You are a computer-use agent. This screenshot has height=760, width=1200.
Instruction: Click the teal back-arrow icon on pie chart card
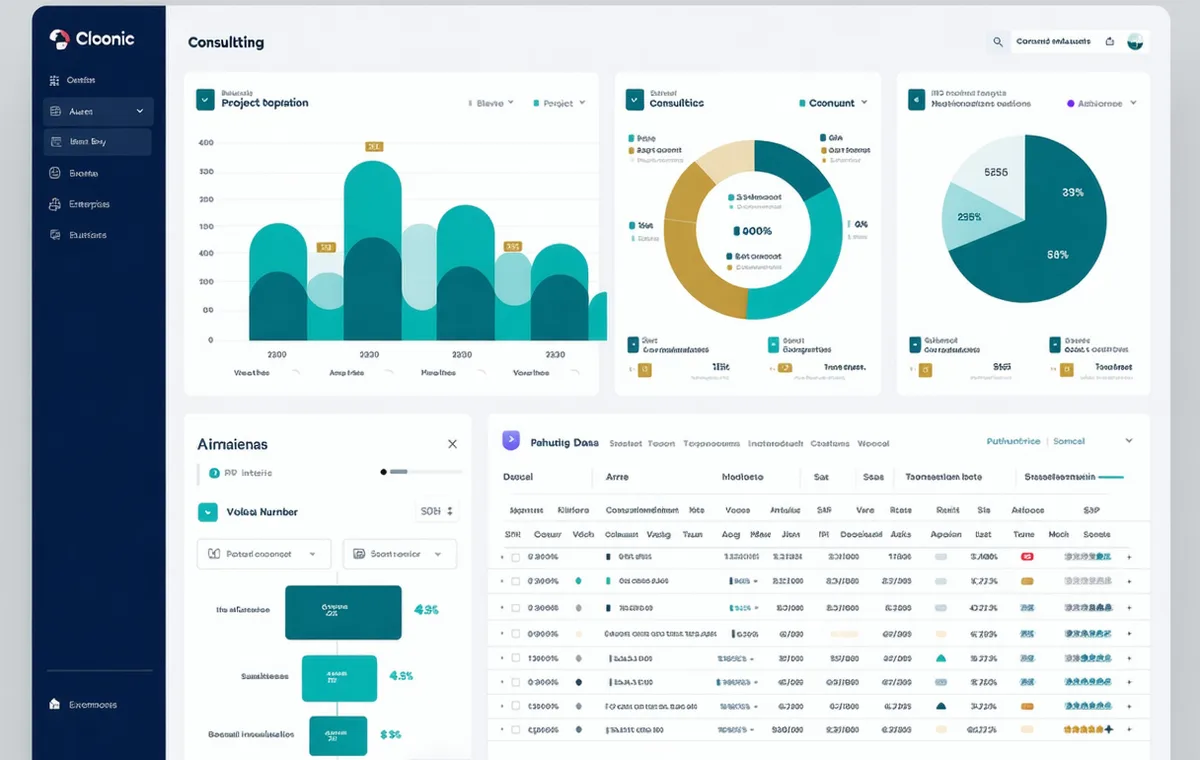coord(915,99)
